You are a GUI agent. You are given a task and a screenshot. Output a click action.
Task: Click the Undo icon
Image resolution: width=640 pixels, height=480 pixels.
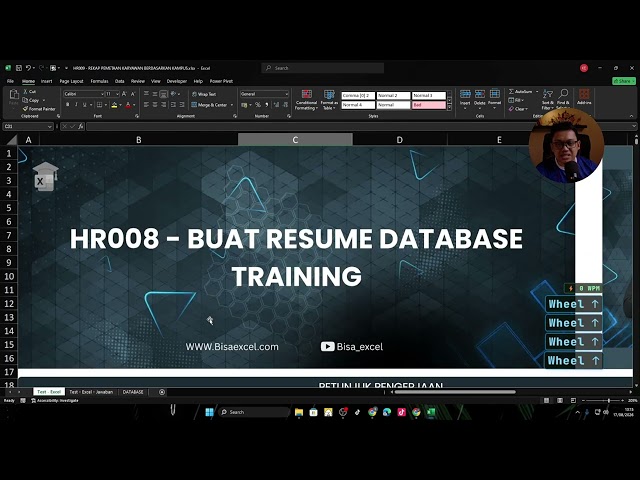tap(28, 68)
